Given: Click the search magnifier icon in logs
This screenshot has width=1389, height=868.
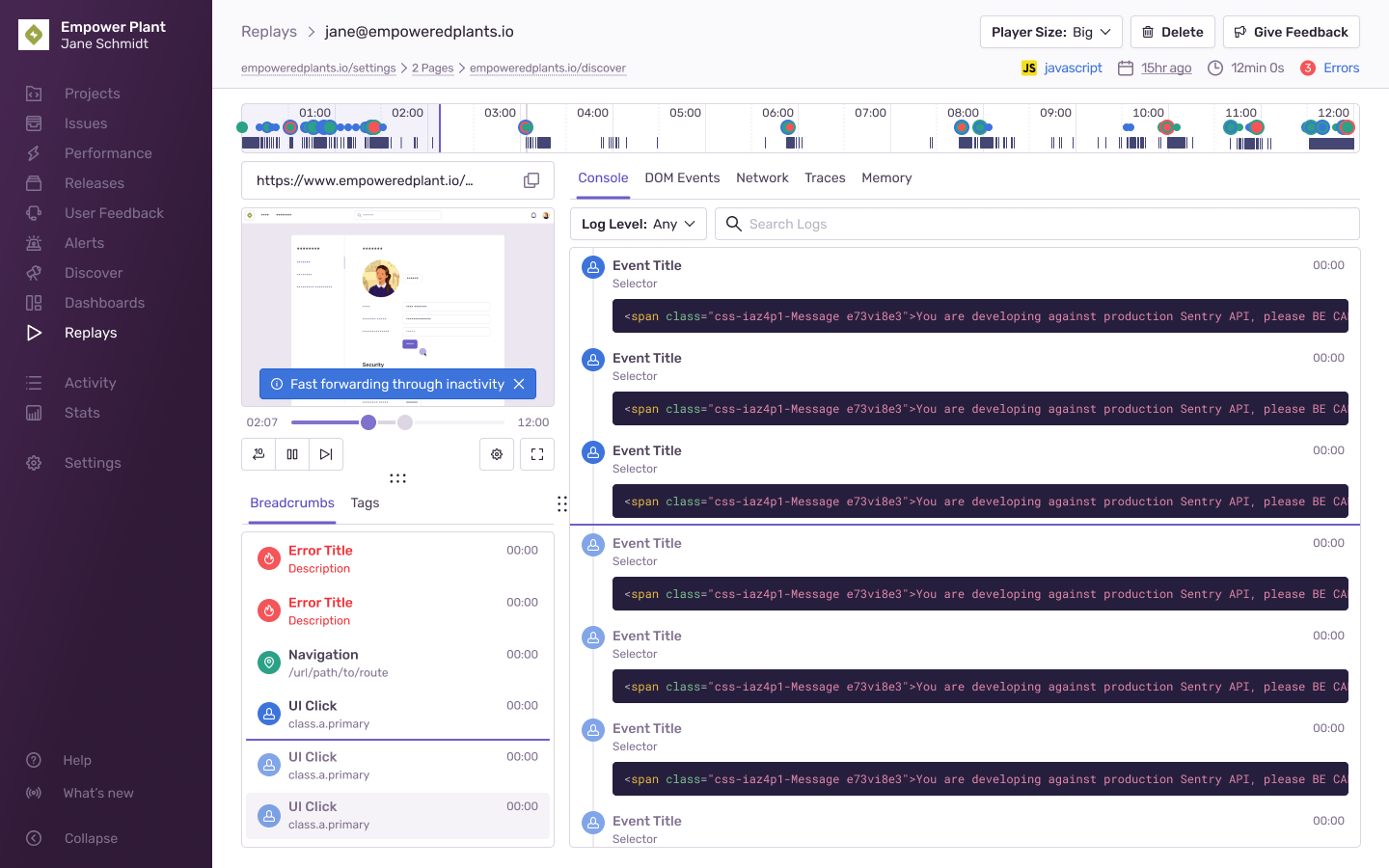Looking at the screenshot, I should [734, 224].
